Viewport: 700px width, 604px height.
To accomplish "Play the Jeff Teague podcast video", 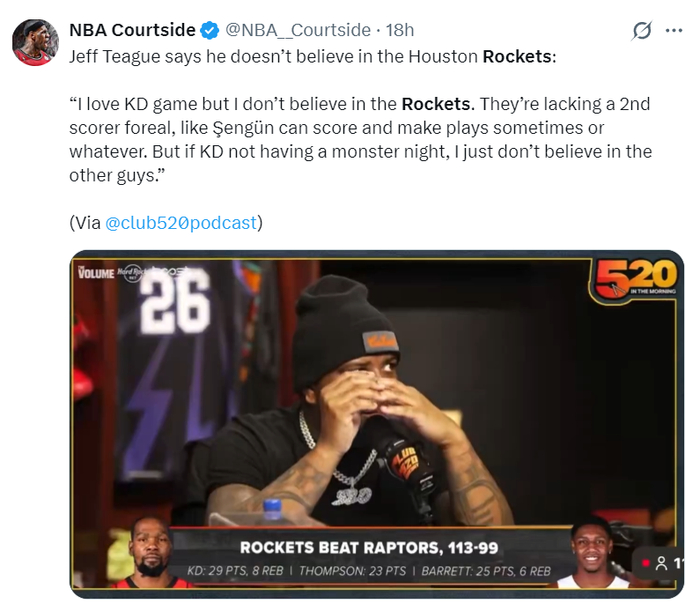I will [x=377, y=424].
